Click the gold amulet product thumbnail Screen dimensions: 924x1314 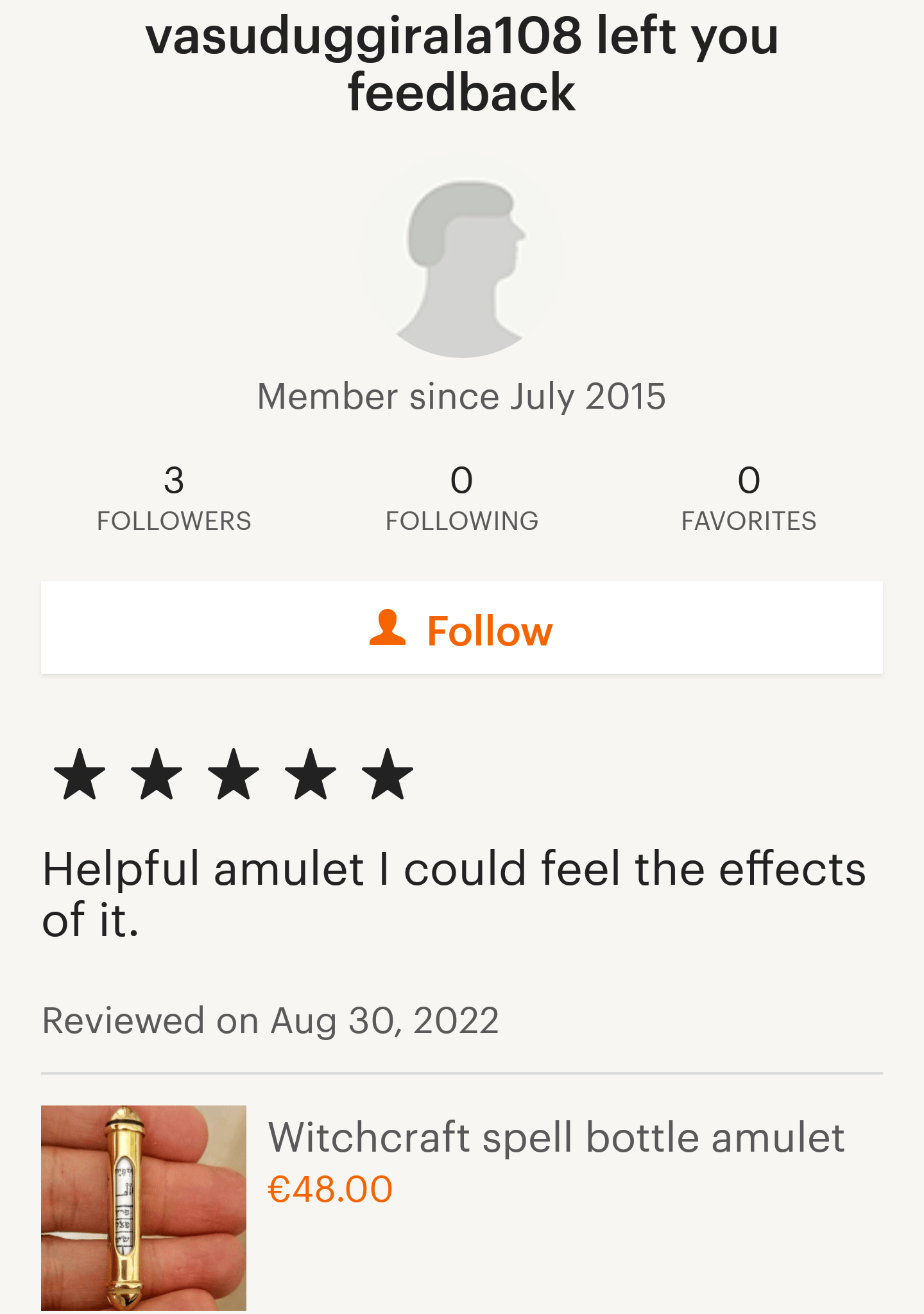[144, 1207]
